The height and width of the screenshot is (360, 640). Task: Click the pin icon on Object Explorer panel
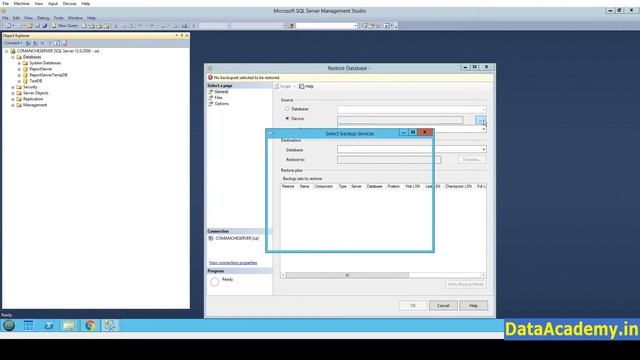182,36
